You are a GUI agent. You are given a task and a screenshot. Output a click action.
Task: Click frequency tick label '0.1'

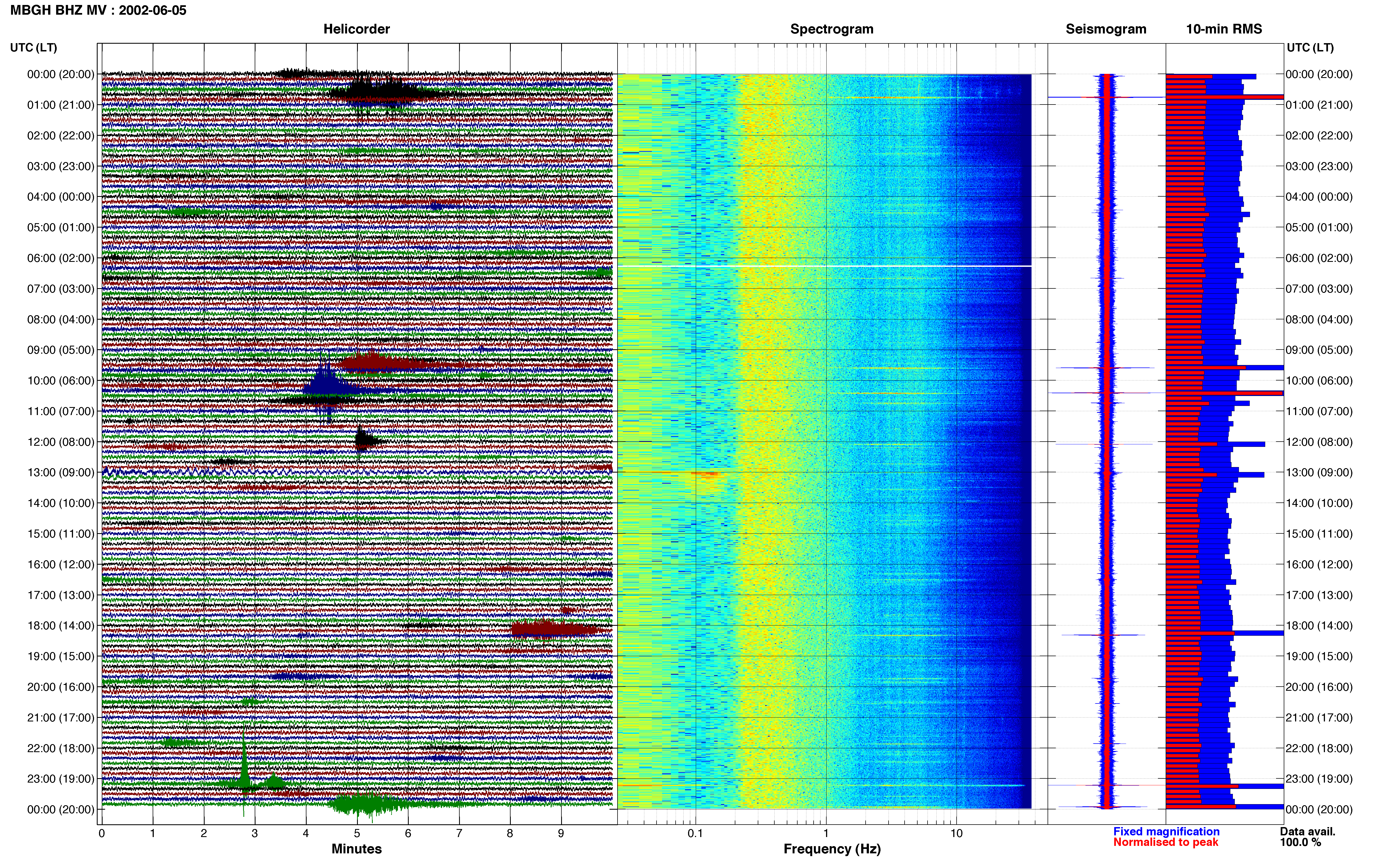[695, 833]
